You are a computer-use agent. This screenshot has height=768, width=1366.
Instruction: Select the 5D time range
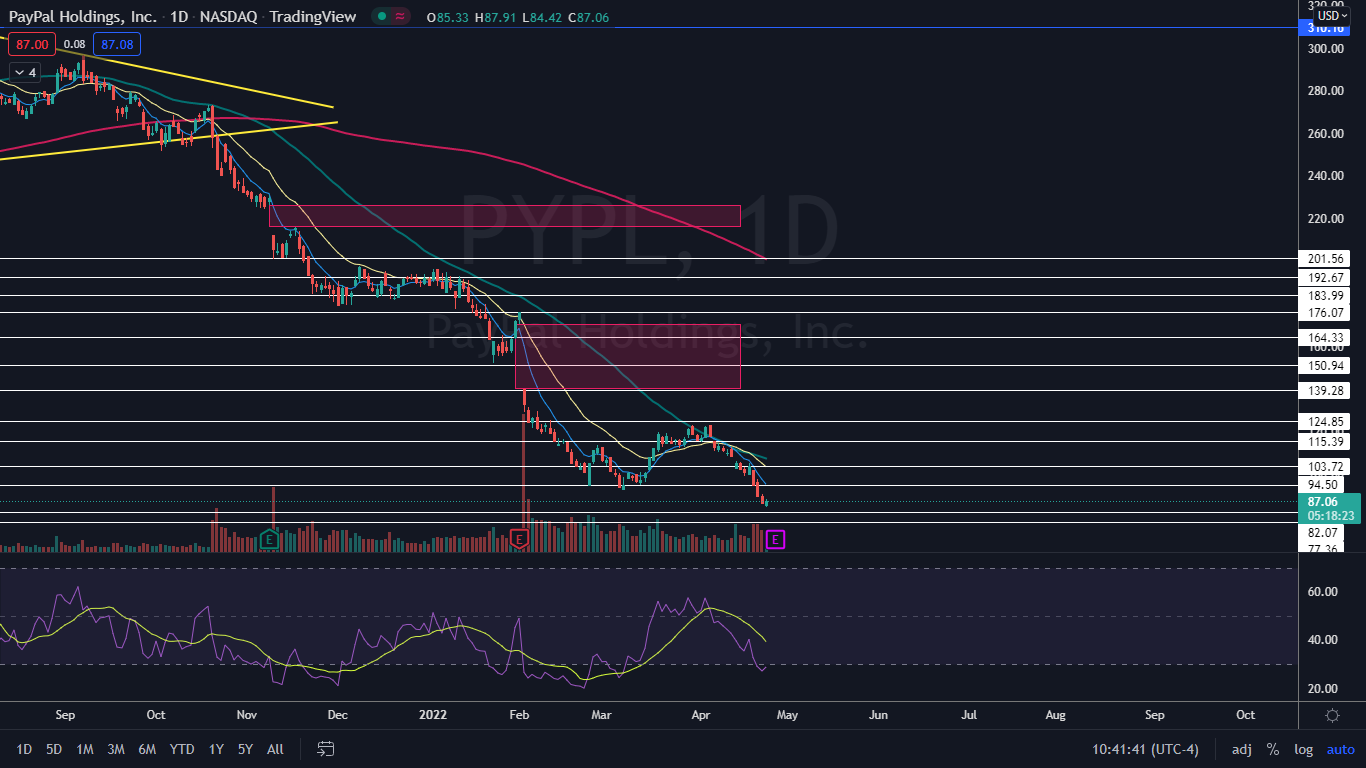(54, 749)
